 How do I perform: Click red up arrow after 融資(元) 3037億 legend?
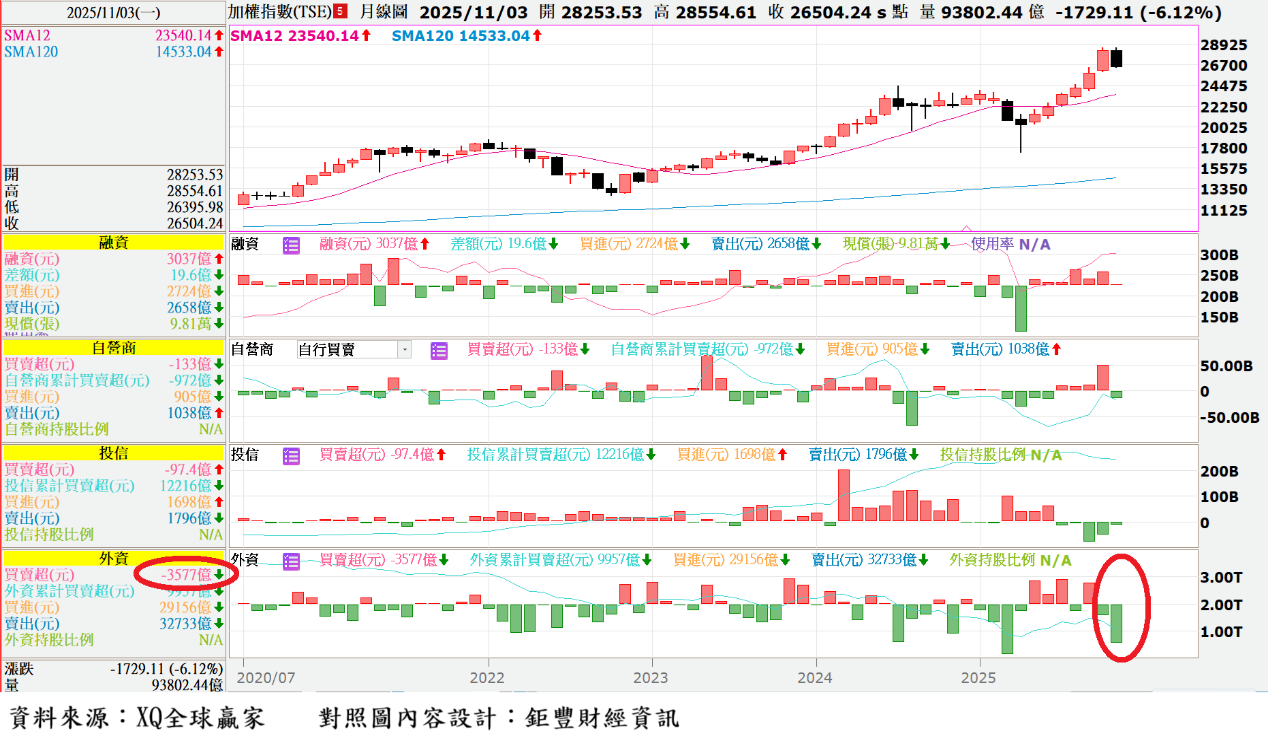424,245
